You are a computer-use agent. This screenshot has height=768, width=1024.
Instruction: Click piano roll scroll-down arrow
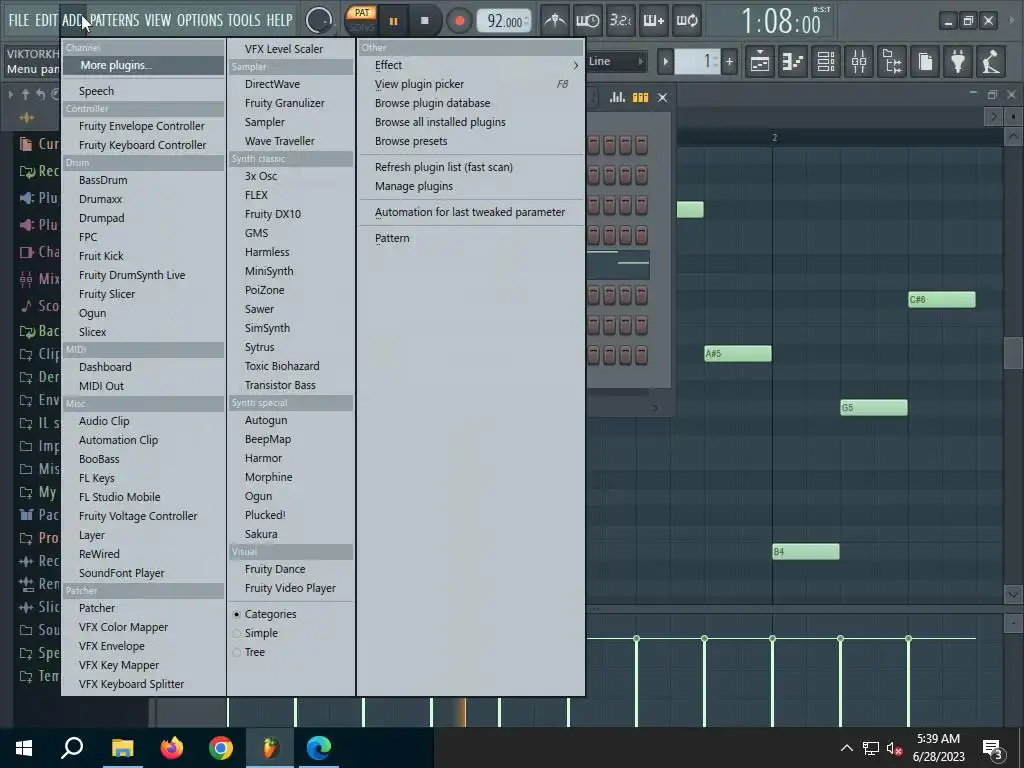point(1013,595)
